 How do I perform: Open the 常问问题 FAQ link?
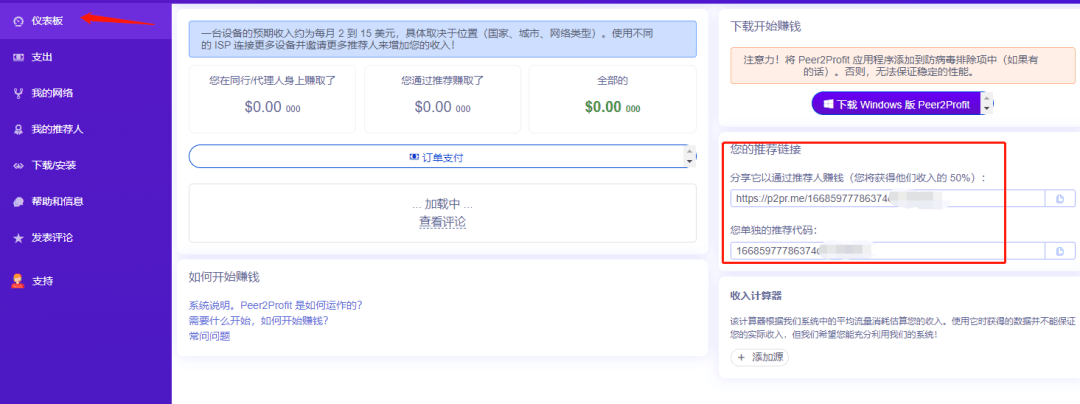[x=209, y=336]
